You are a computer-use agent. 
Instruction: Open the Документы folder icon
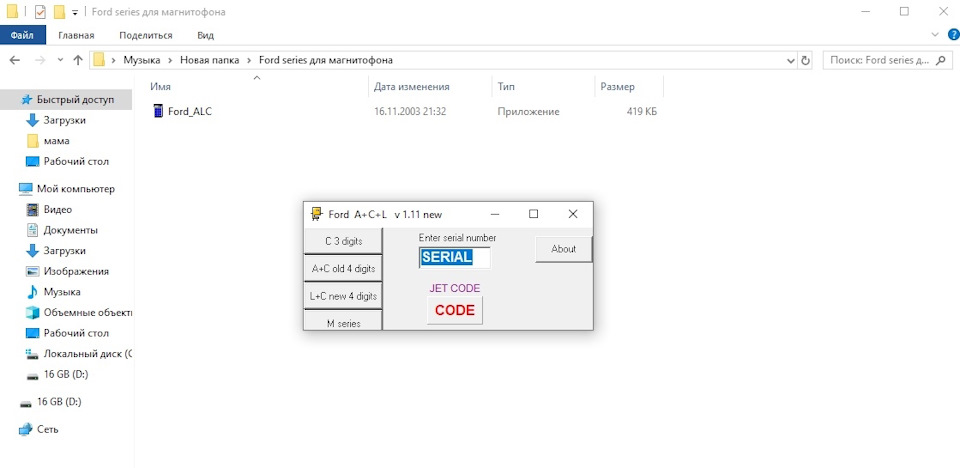[32, 230]
